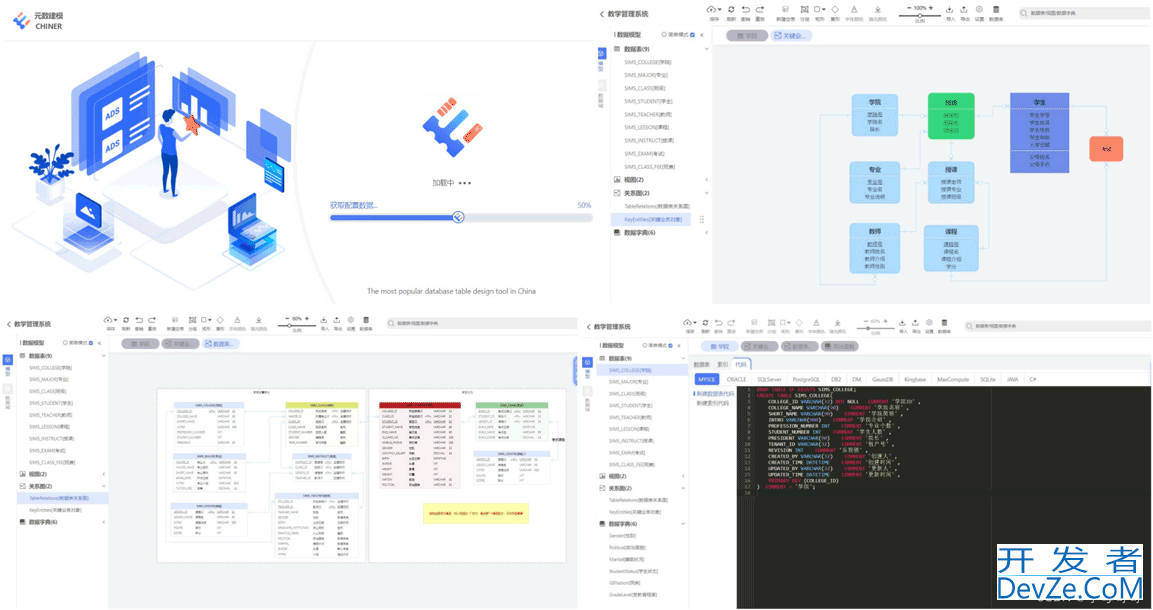
Task: Focus the search field in KeyEntities window
Action: [x=1083, y=13]
